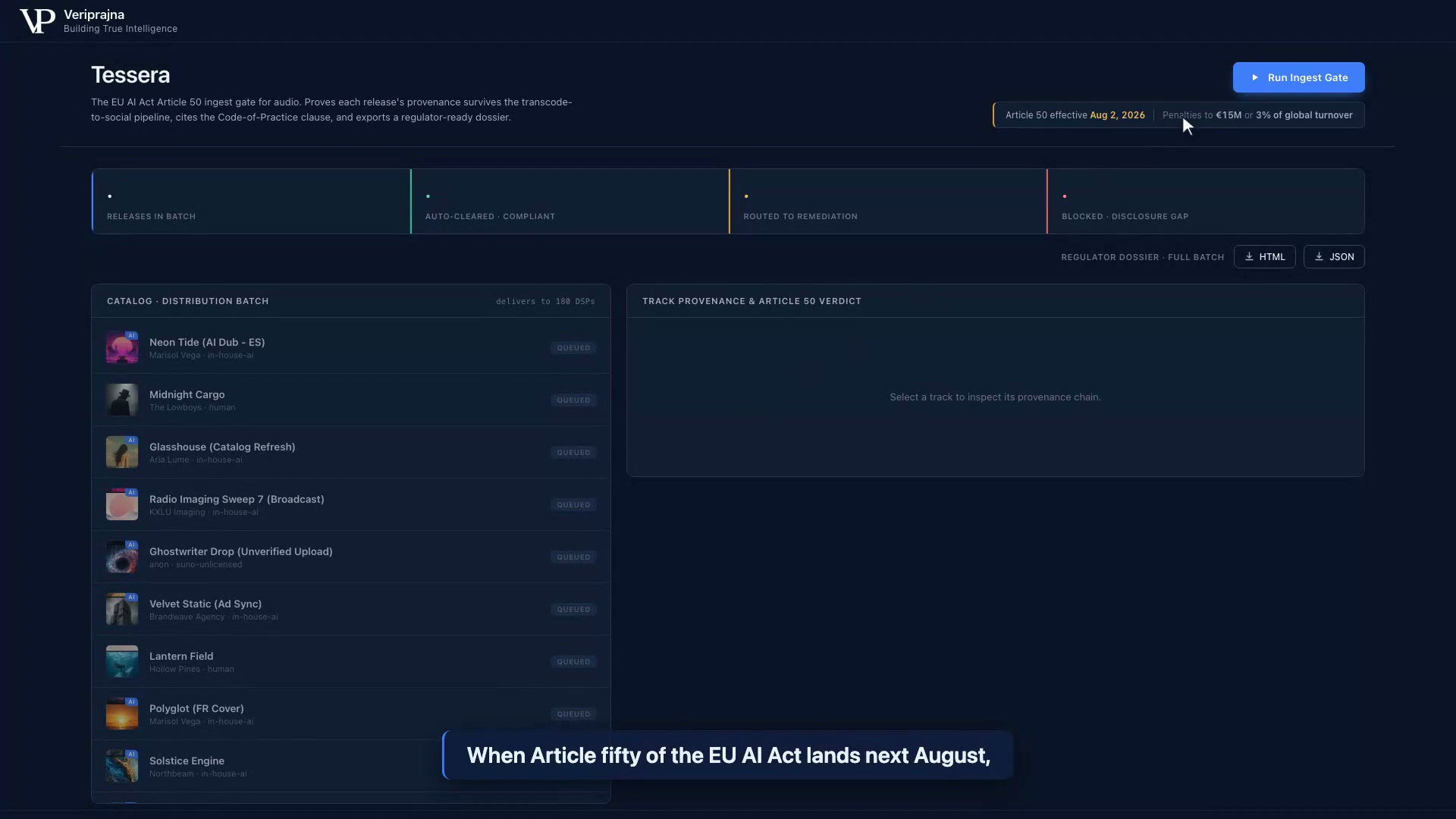The image size is (1456, 819).
Task: Open the Glasshouse cover thumbnail
Action: (122, 452)
